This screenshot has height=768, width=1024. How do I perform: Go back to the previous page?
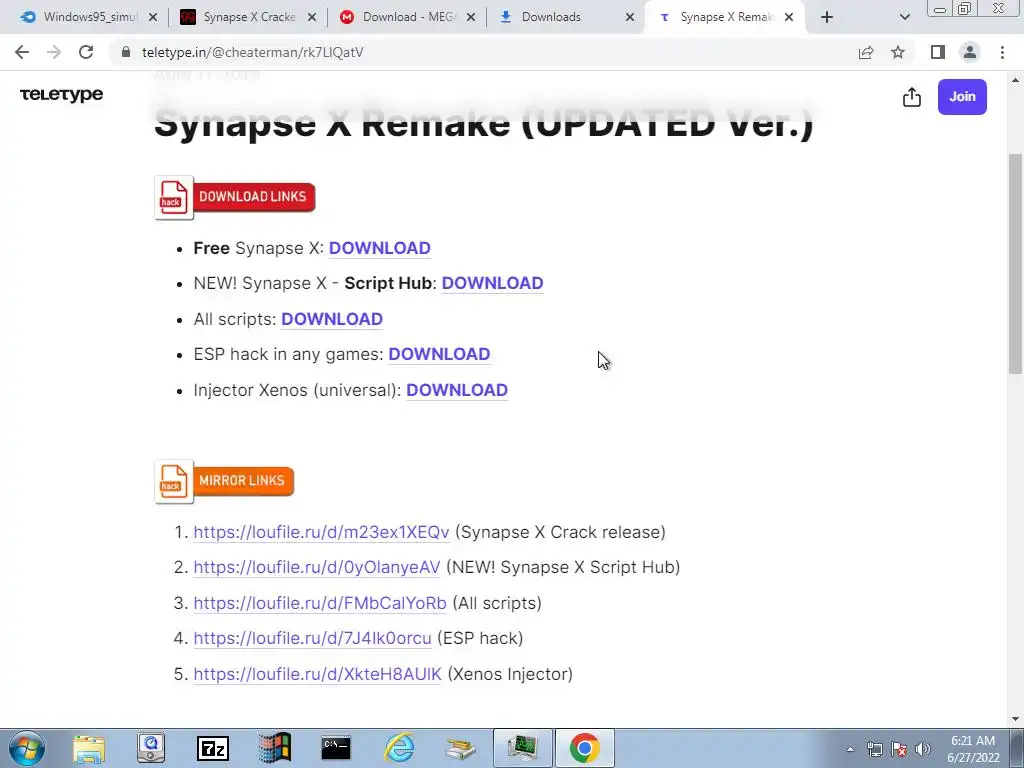22,52
